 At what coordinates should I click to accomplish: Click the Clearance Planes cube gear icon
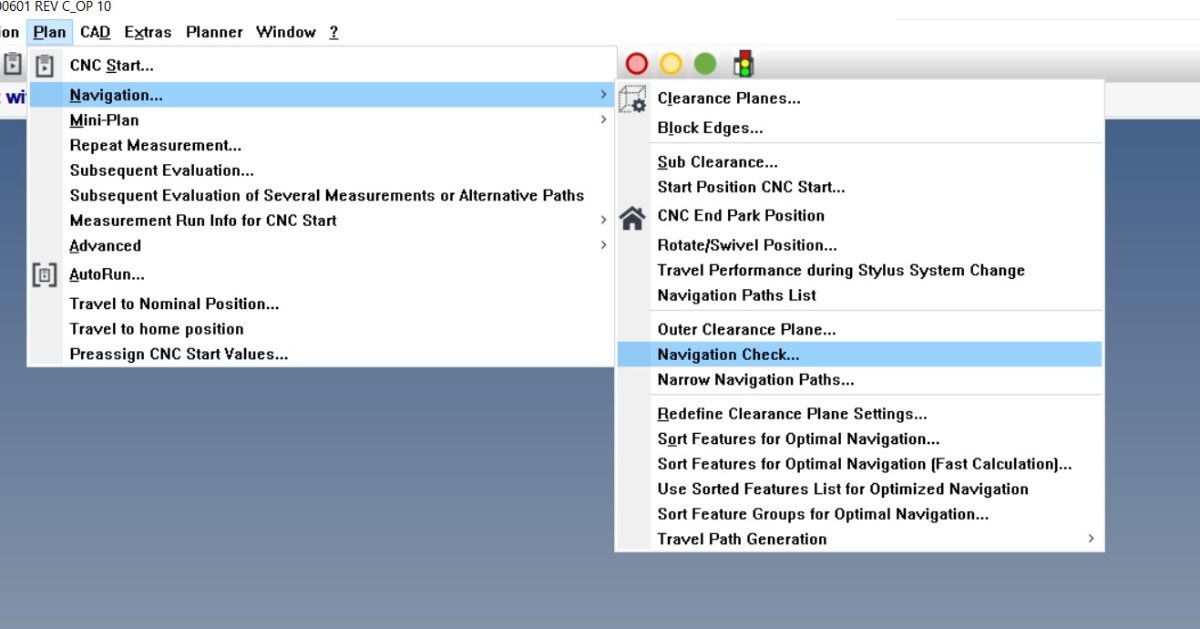[633, 99]
